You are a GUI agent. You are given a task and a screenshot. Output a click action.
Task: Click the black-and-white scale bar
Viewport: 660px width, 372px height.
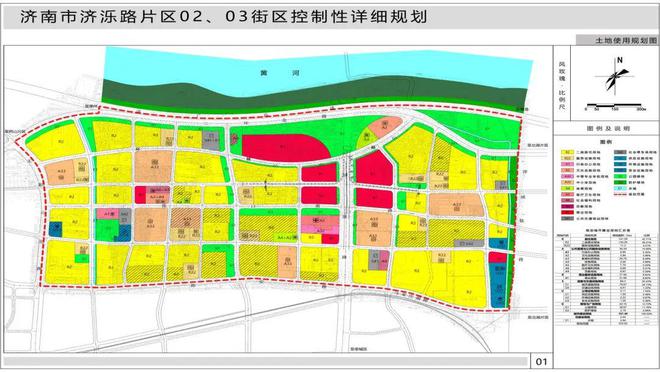pos(614,104)
